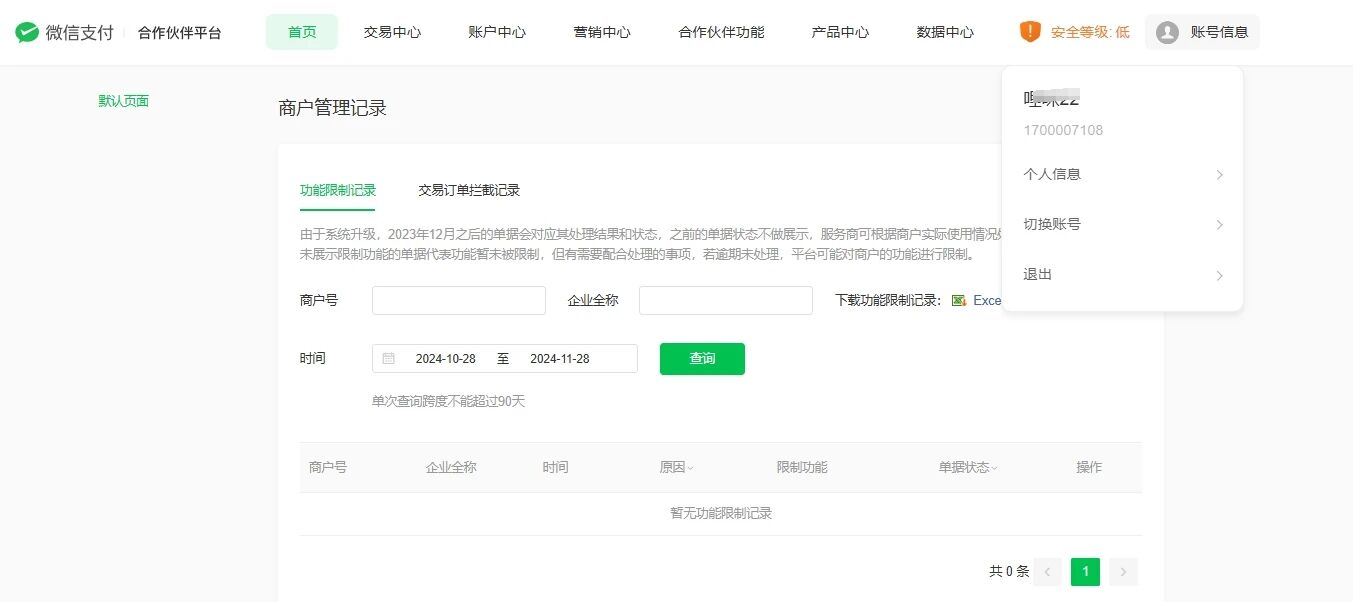The height and width of the screenshot is (602, 1353).
Task: Click the account ID 1700007108
Action: coord(1063,130)
